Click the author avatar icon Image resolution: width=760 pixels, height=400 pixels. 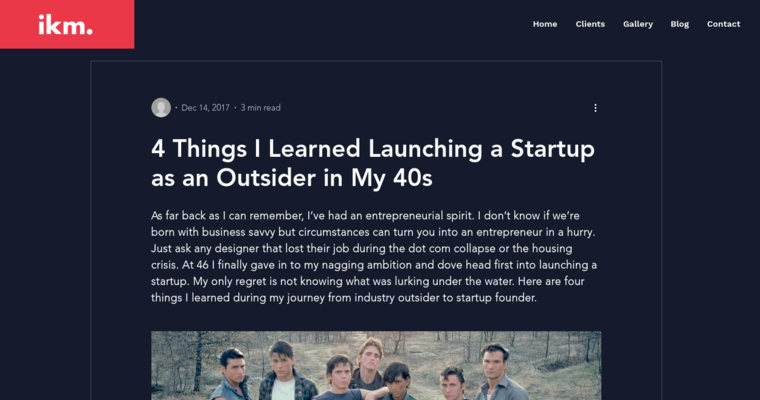(161, 108)
